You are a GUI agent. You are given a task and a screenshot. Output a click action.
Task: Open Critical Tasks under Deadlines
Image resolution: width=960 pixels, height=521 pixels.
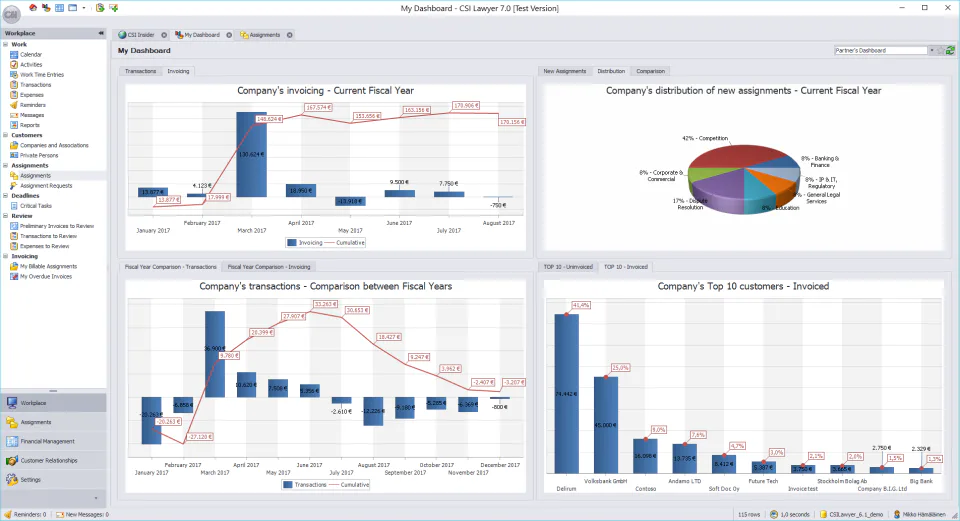click(x=36, y=206)
